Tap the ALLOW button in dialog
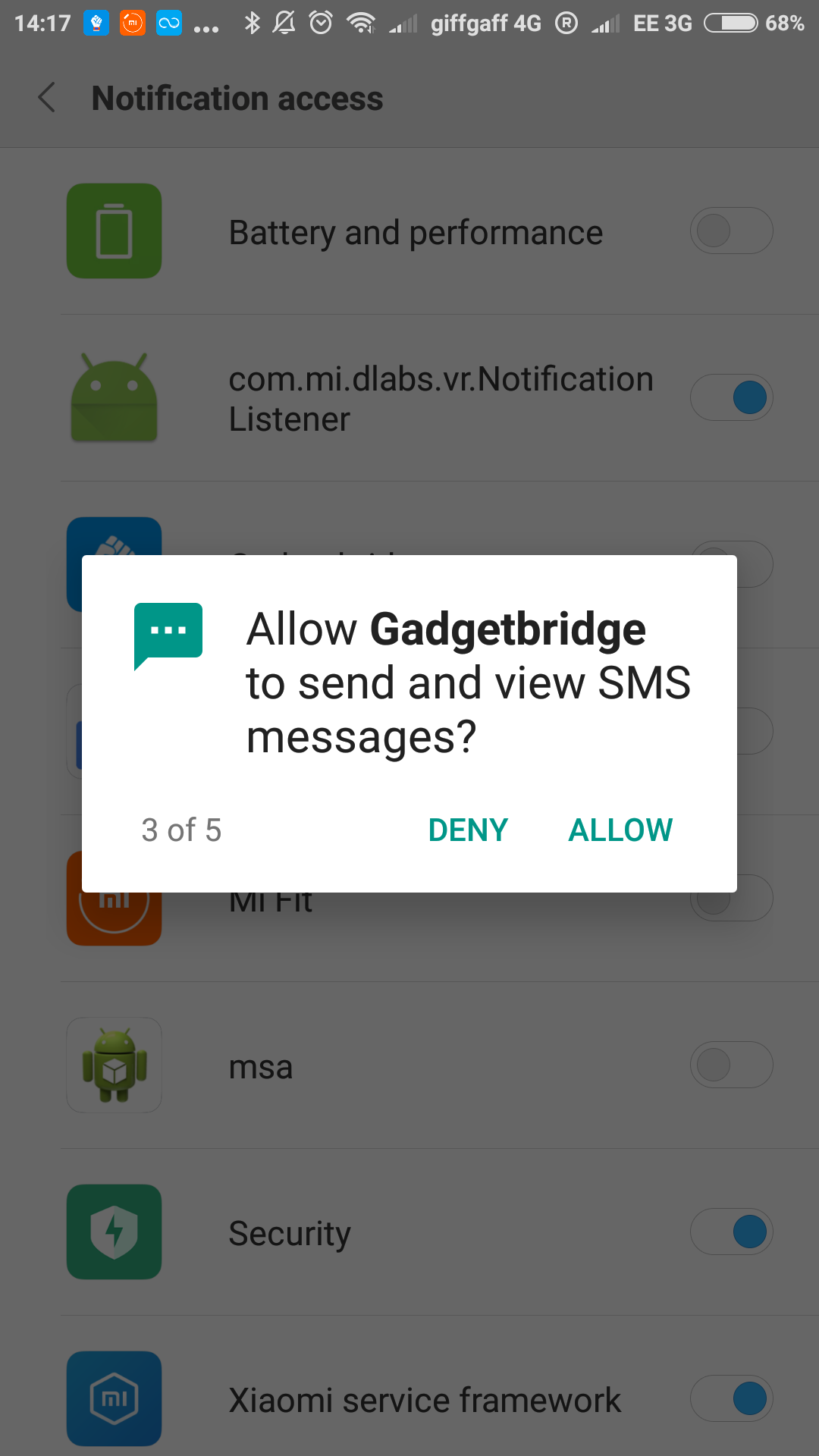The image size is (819, 1456). [620, 830]
